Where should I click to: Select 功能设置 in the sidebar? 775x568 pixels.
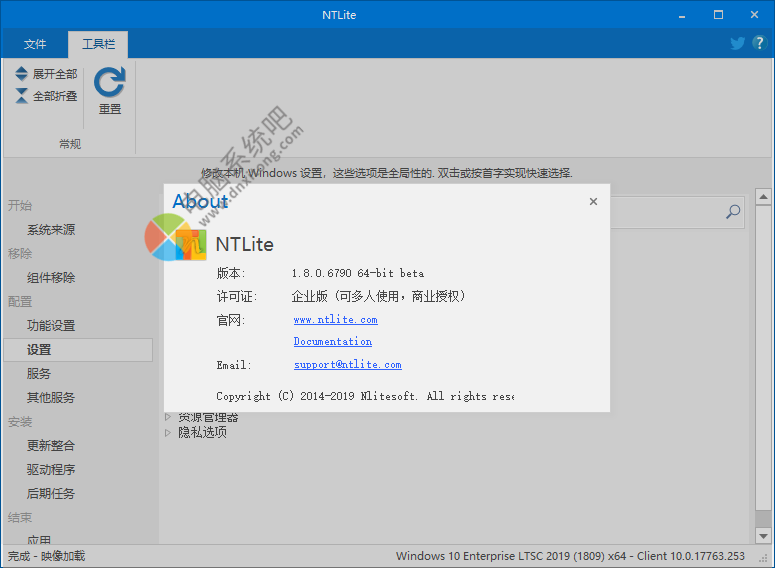pyautogui.click(x=51, y=326)
